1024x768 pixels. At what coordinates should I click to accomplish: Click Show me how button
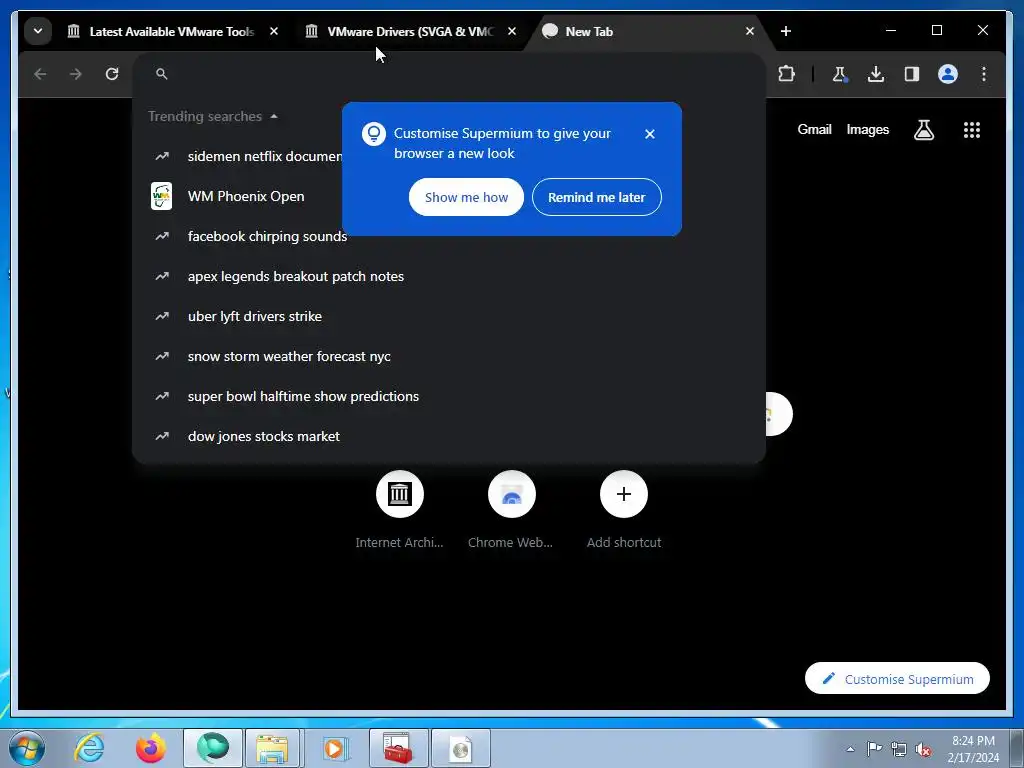click(466, 197)
